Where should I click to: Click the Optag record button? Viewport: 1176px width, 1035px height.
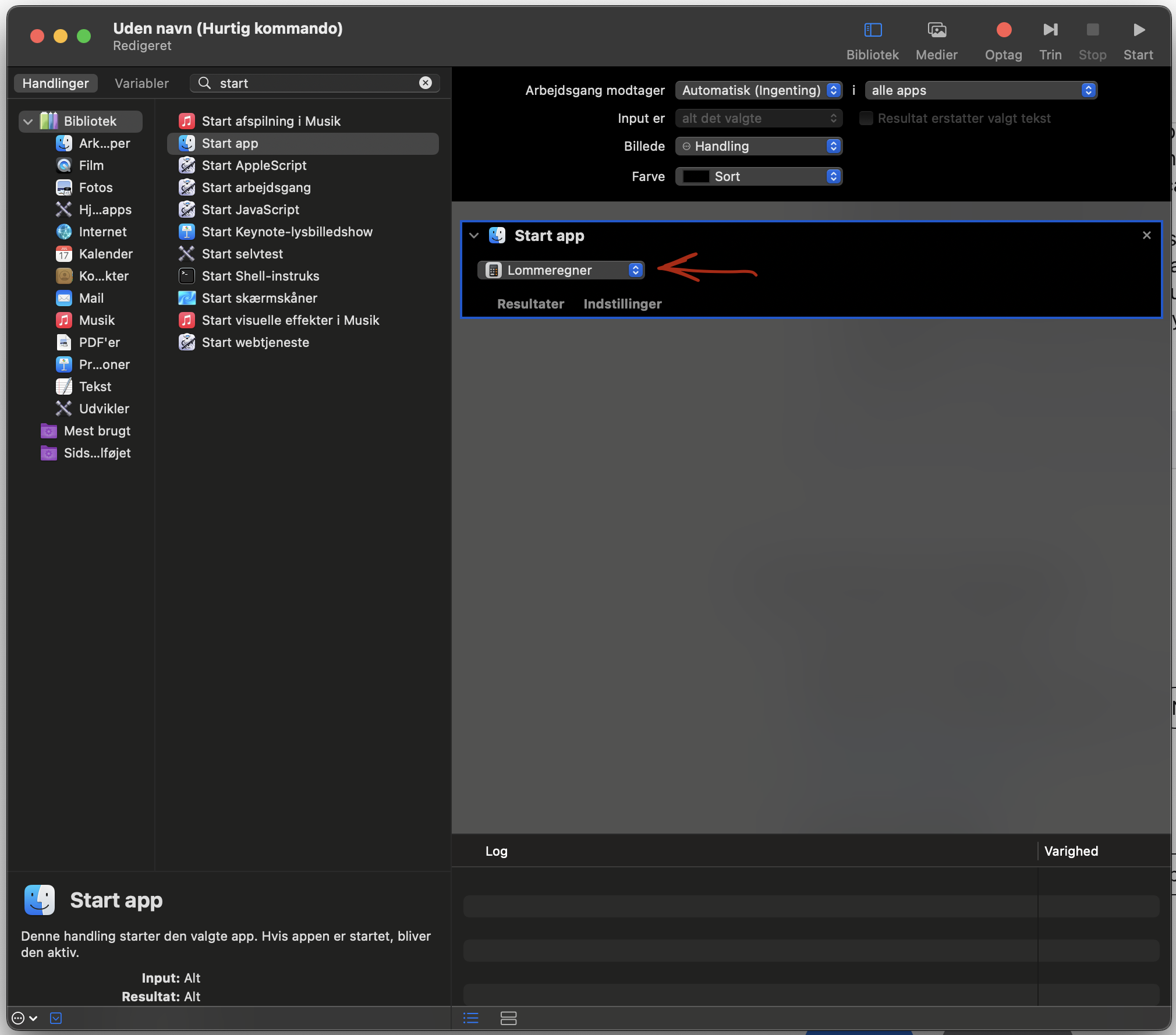coord(1003,30)
